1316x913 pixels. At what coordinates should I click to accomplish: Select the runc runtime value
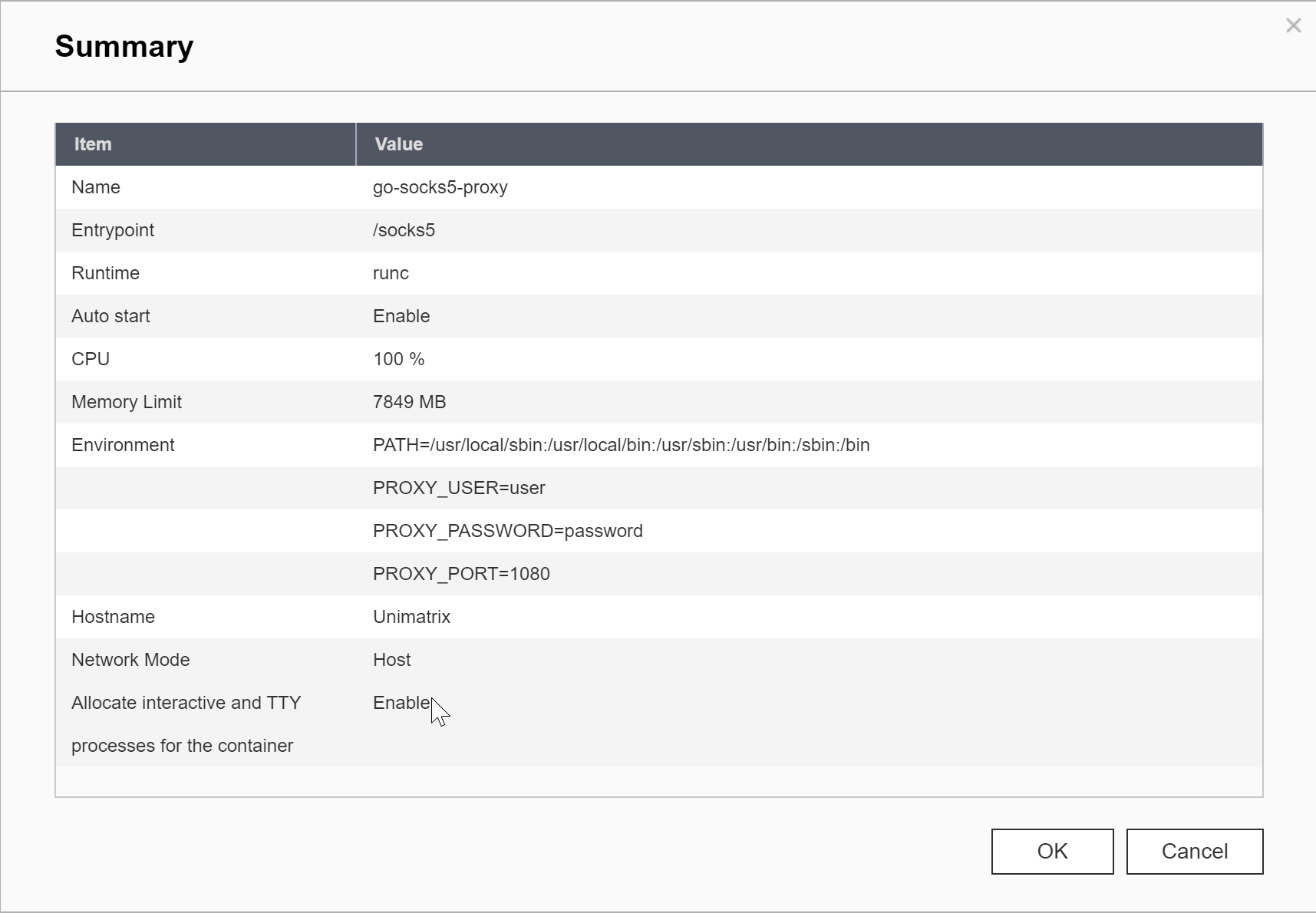tap(391, 273)
